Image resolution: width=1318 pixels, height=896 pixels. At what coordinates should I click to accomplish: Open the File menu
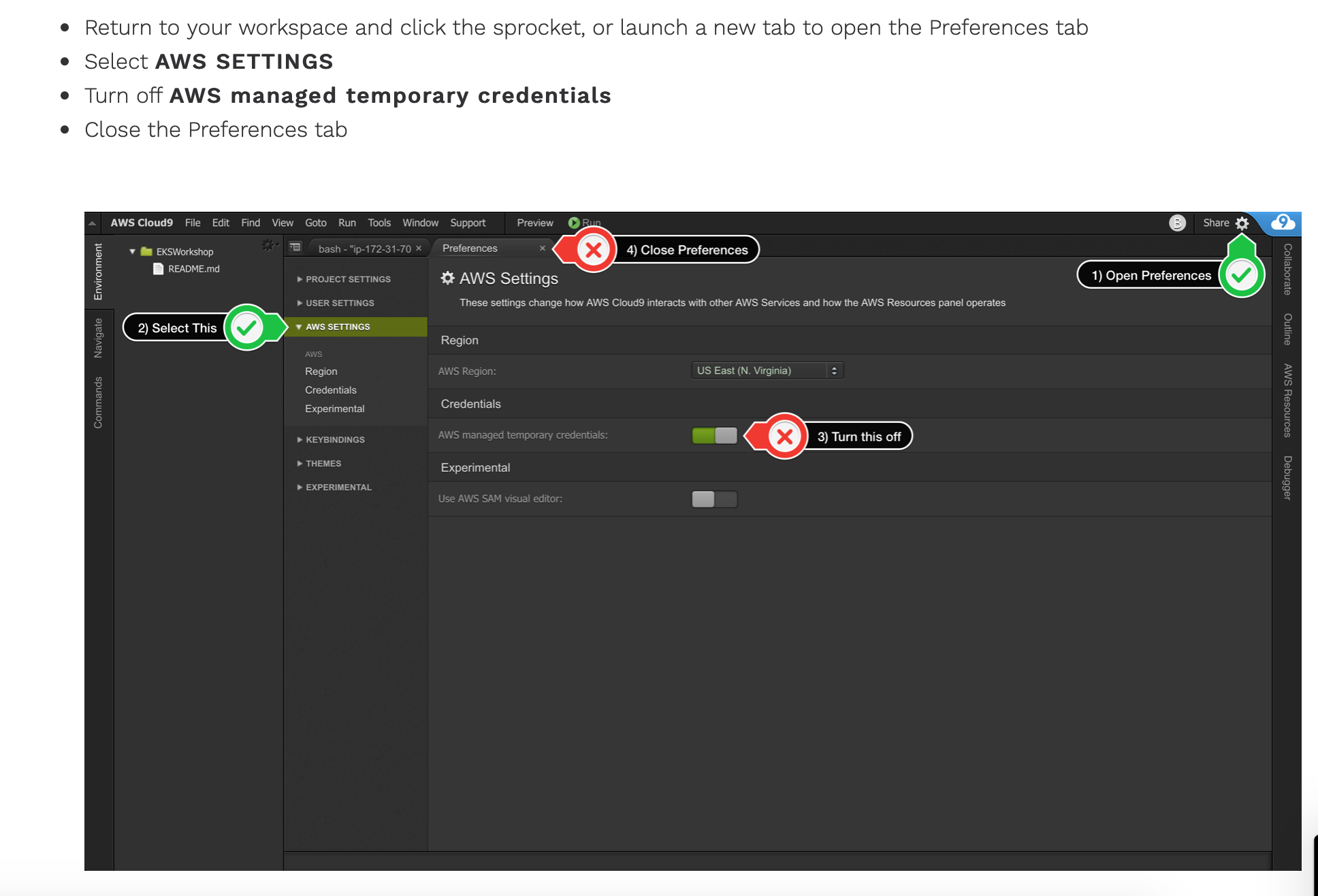pyautogui.click(x=193, y=223)
